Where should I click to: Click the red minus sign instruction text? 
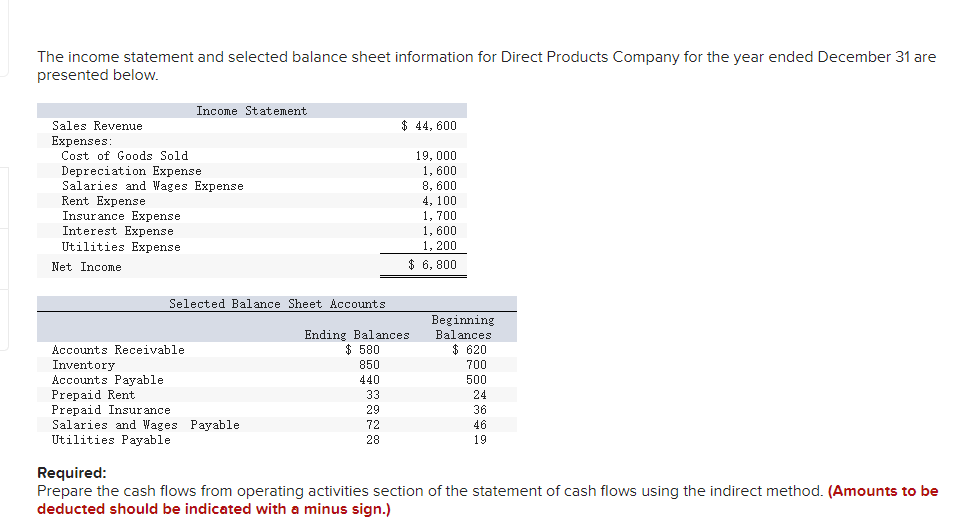pos(488,500)
